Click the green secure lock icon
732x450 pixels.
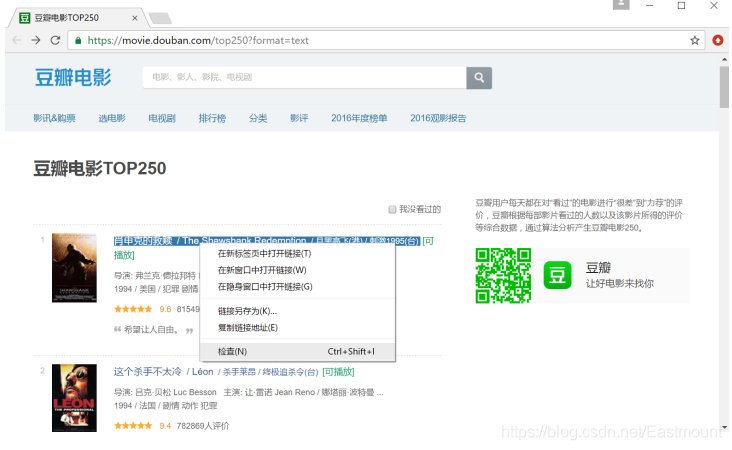tap(78, 41)
